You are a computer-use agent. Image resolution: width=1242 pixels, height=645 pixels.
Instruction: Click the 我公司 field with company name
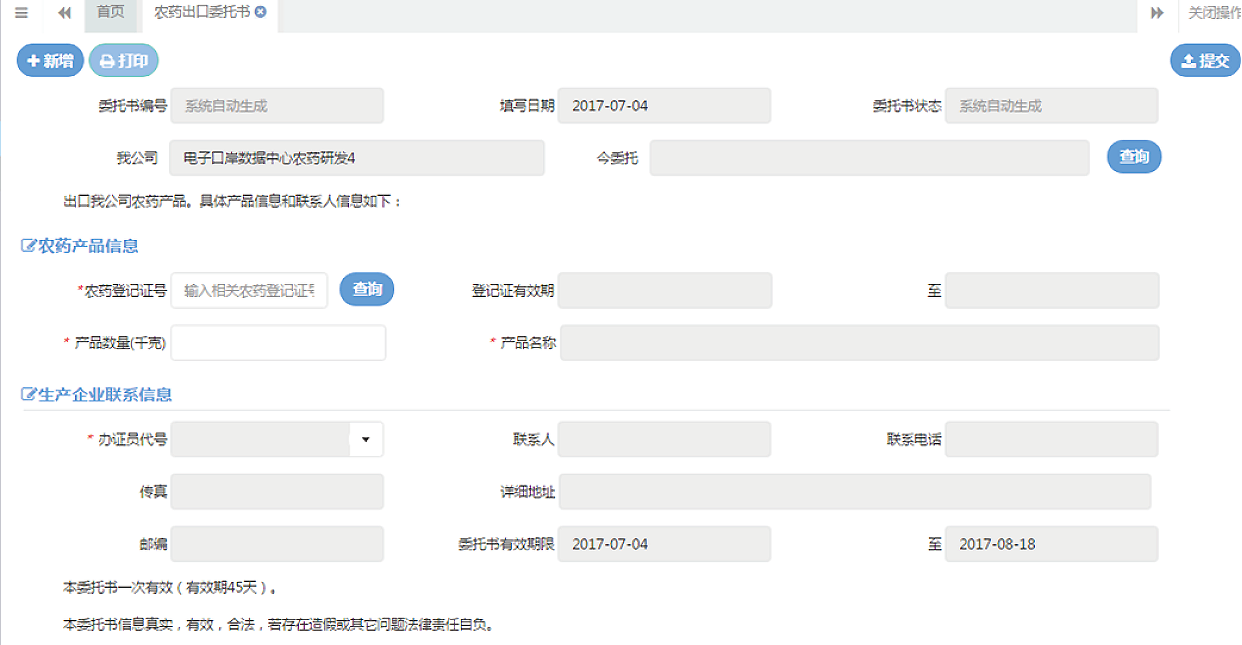[357, 158]
